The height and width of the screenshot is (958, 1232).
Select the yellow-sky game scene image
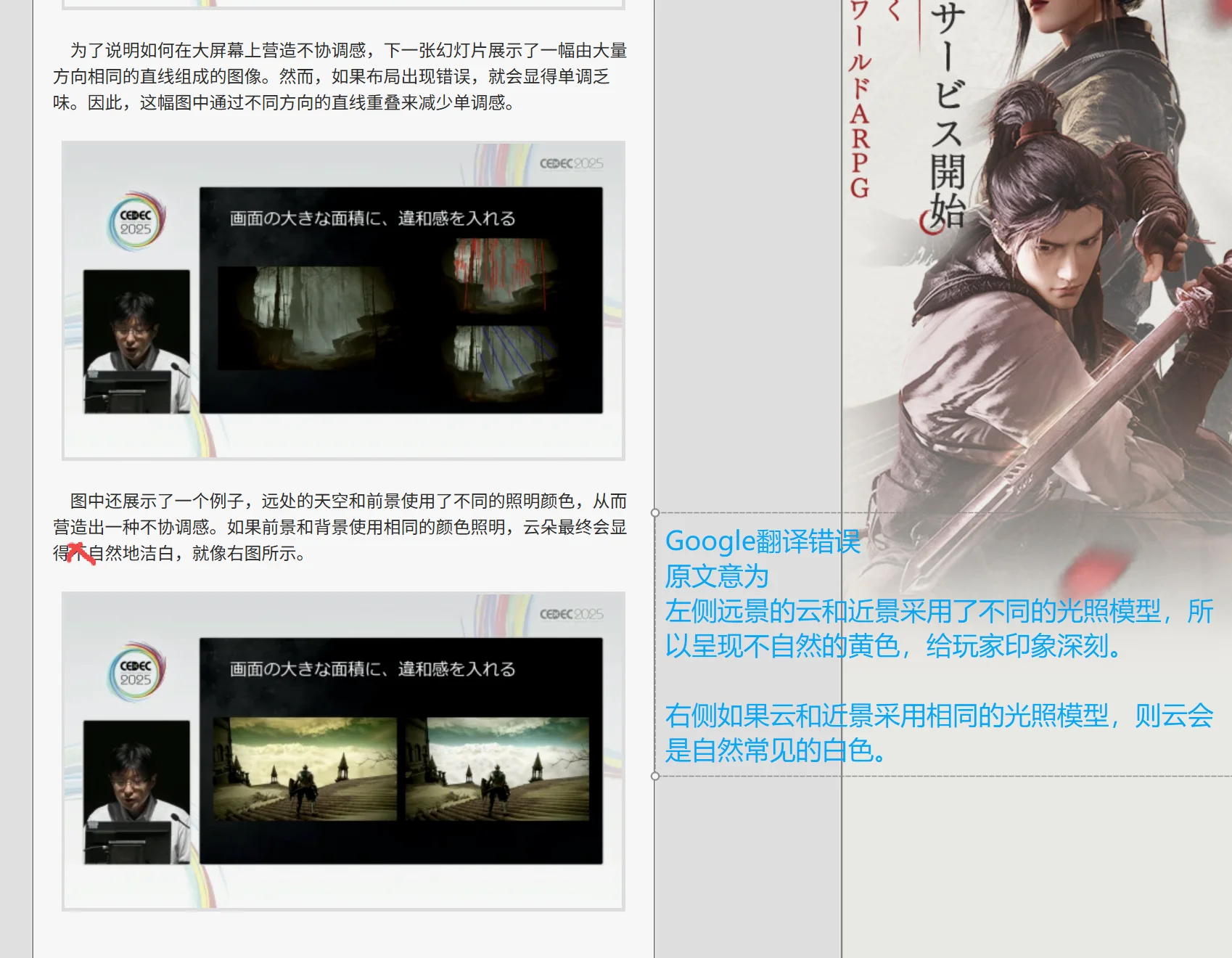pyautogui.click(x=305, y=769)
